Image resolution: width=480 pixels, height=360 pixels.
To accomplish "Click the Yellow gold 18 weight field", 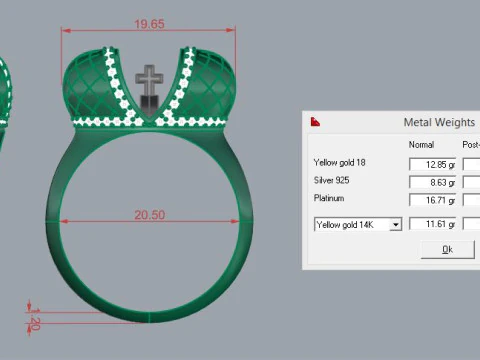I will pos(432,164).
